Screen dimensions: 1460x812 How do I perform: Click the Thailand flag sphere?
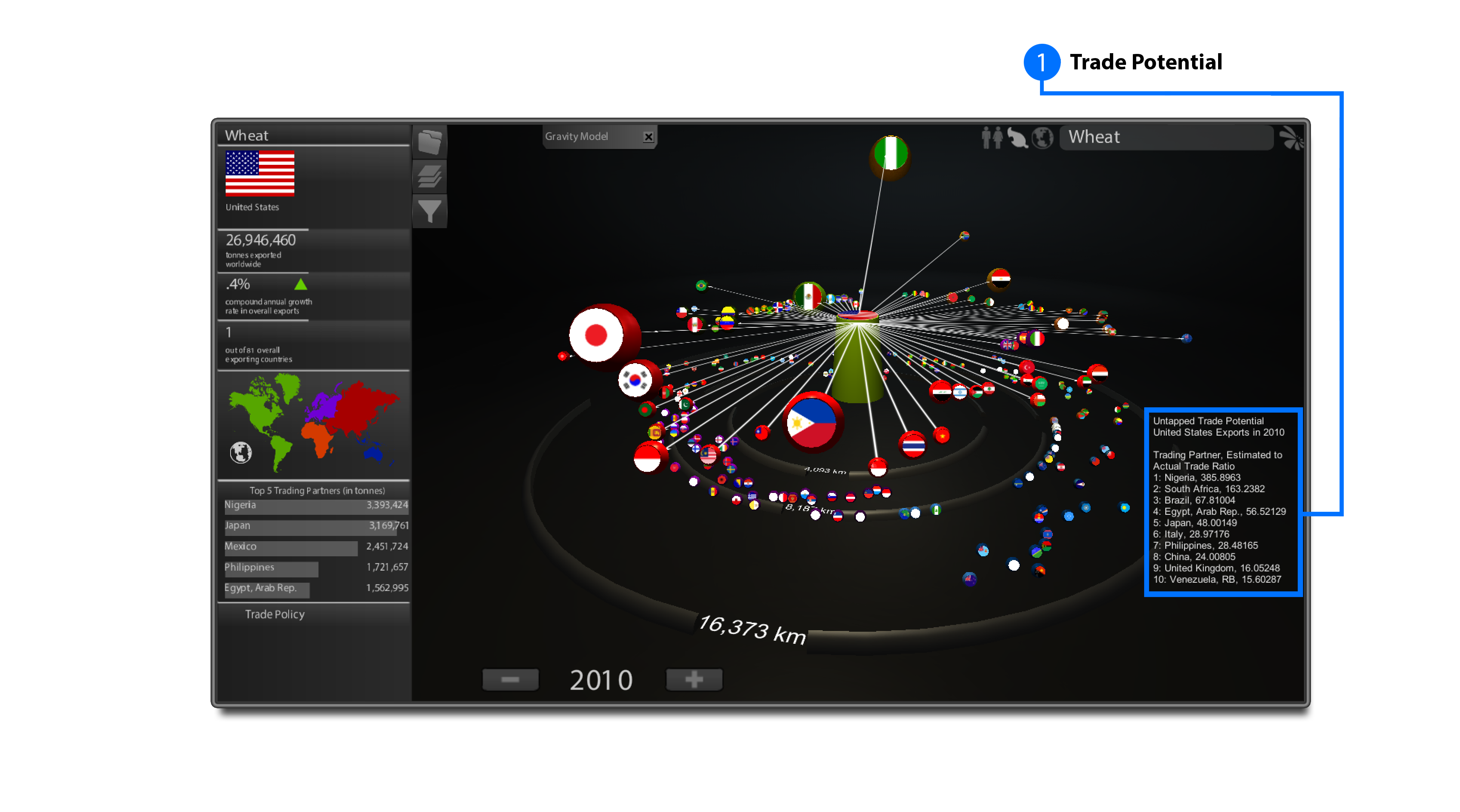pyautogui.click(x=912, y=445)
